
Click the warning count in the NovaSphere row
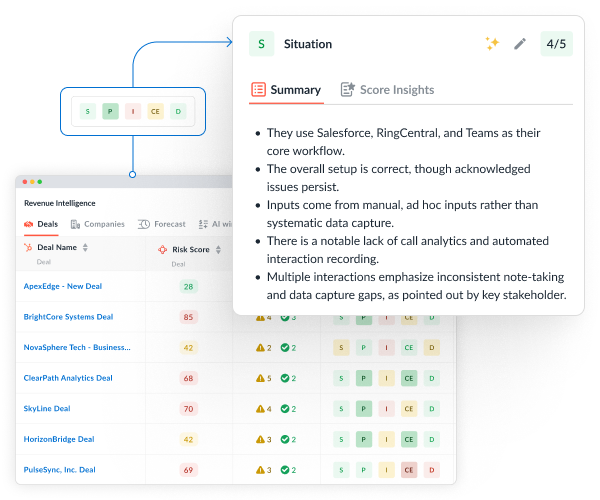pos(264,348)
